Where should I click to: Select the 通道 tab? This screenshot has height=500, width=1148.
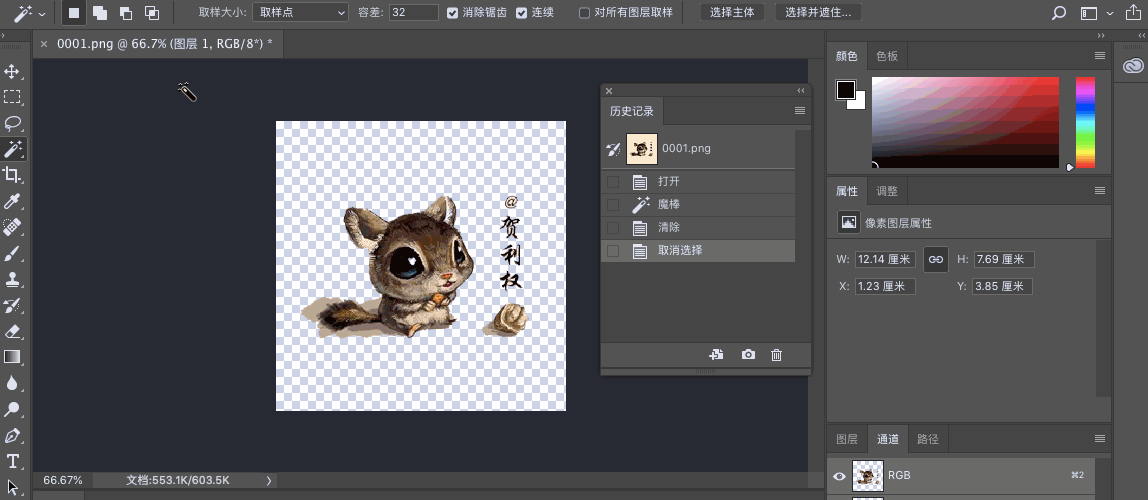point(887,439)
